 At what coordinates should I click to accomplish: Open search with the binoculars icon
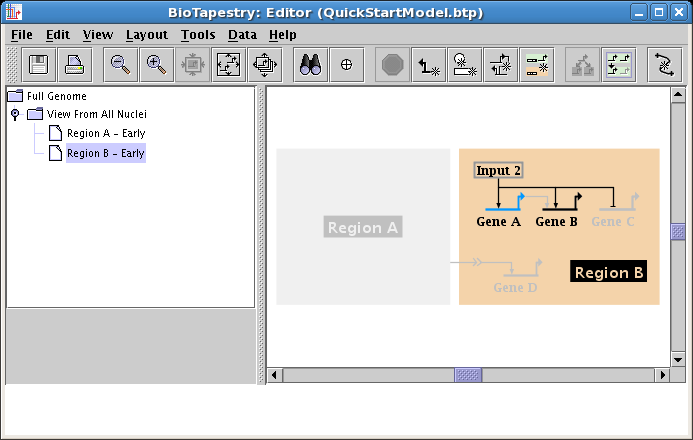click(311, 65)
